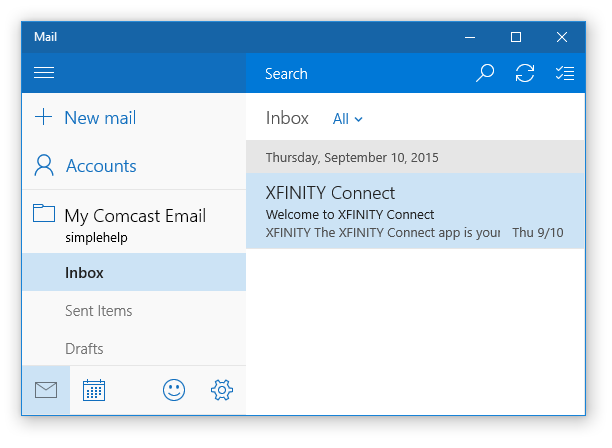Screen dimensions: 612x448
Task: Sync mailbox with the refresh icon
Action: 525,73
